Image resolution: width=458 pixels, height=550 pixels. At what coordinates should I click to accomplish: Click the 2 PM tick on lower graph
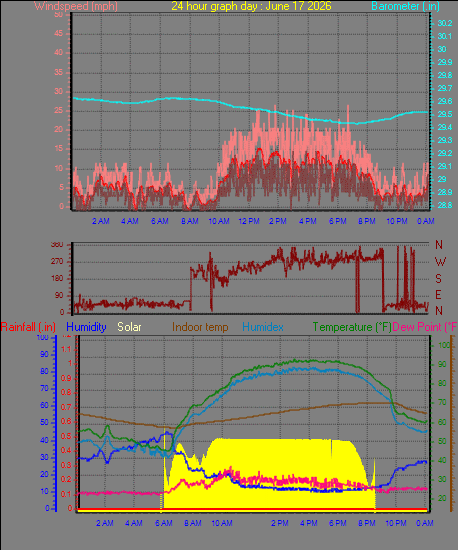coord(280,523)
